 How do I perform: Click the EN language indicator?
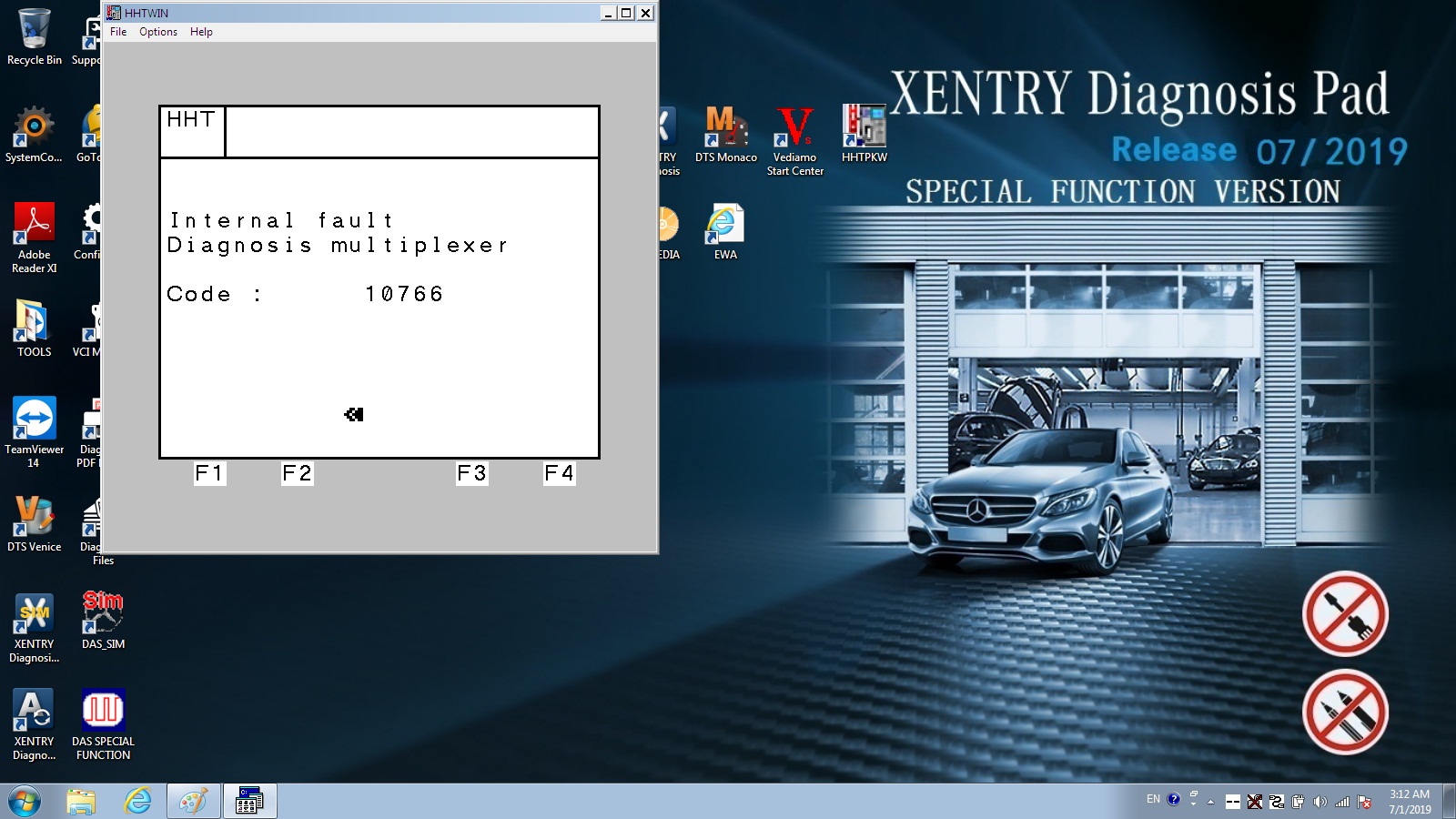point(1153,799)
